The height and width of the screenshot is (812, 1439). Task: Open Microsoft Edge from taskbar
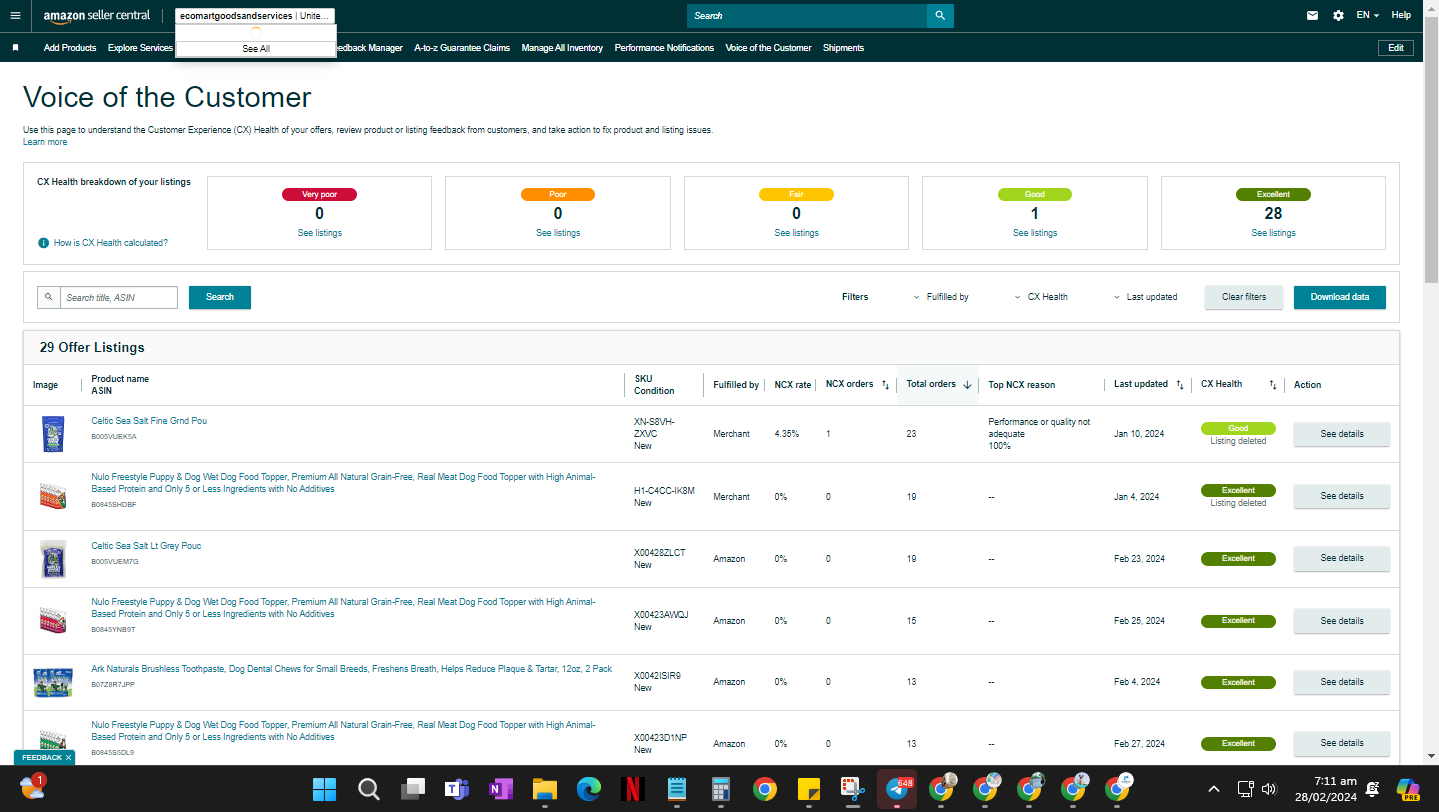click(x=589, y=789)
